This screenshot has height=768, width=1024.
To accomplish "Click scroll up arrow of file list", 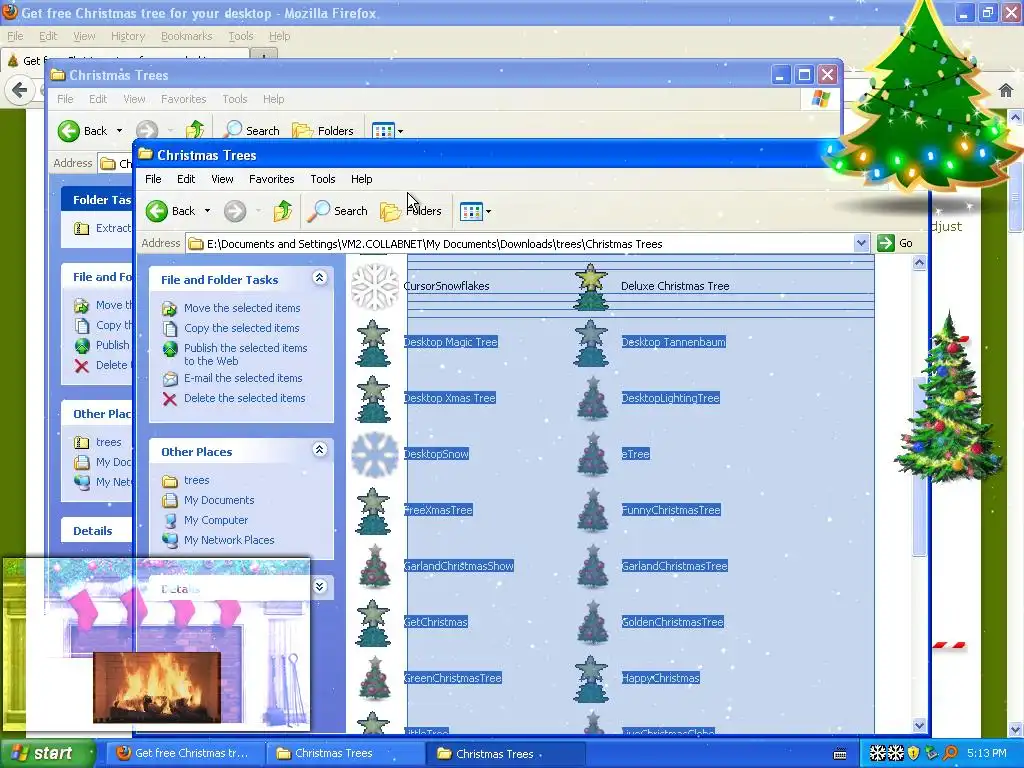I will tap(919, 263).
